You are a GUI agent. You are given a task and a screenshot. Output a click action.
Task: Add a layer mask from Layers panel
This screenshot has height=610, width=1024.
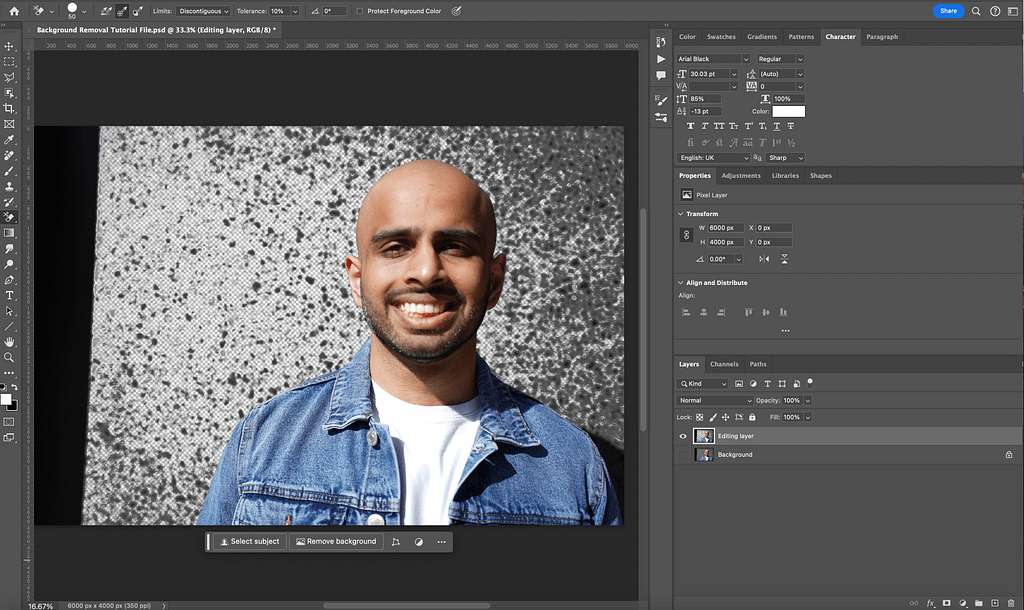point(946,603)
